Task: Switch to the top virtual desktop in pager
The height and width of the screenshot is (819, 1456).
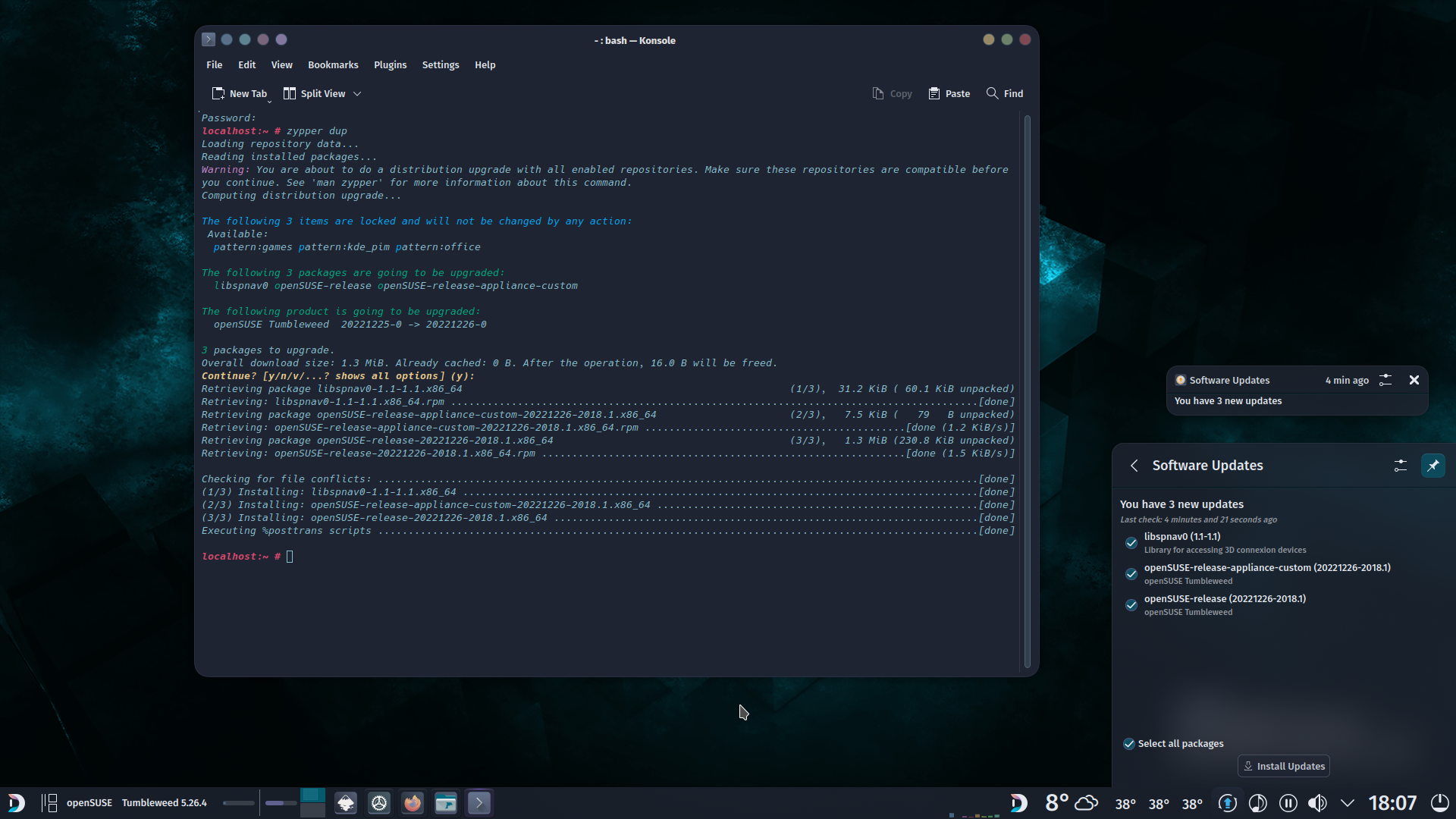Action: tap(312, 795)
